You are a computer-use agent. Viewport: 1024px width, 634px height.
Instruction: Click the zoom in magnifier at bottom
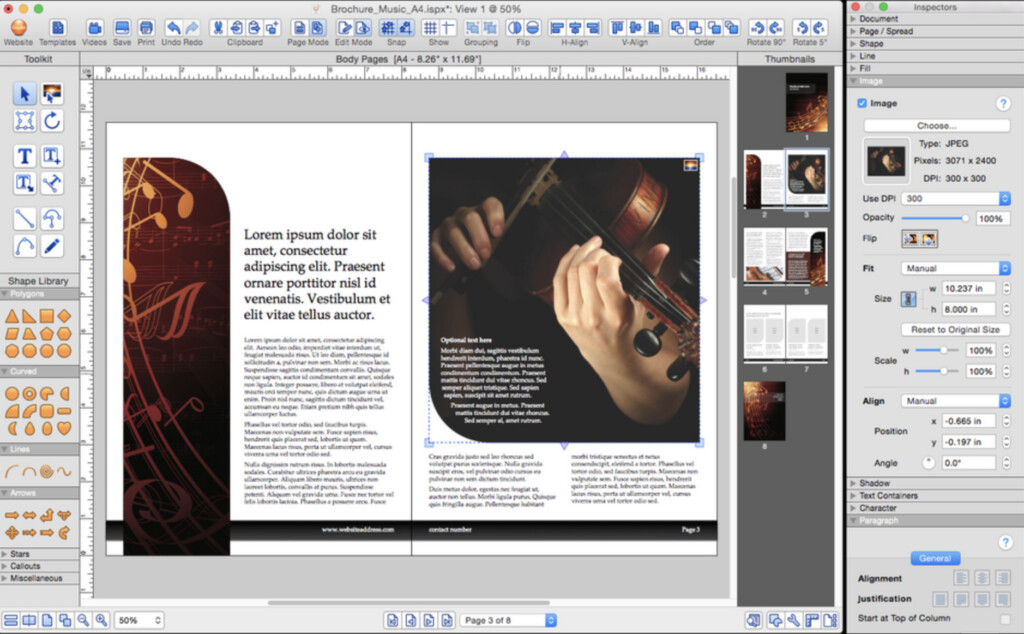(x=101, y=620)
